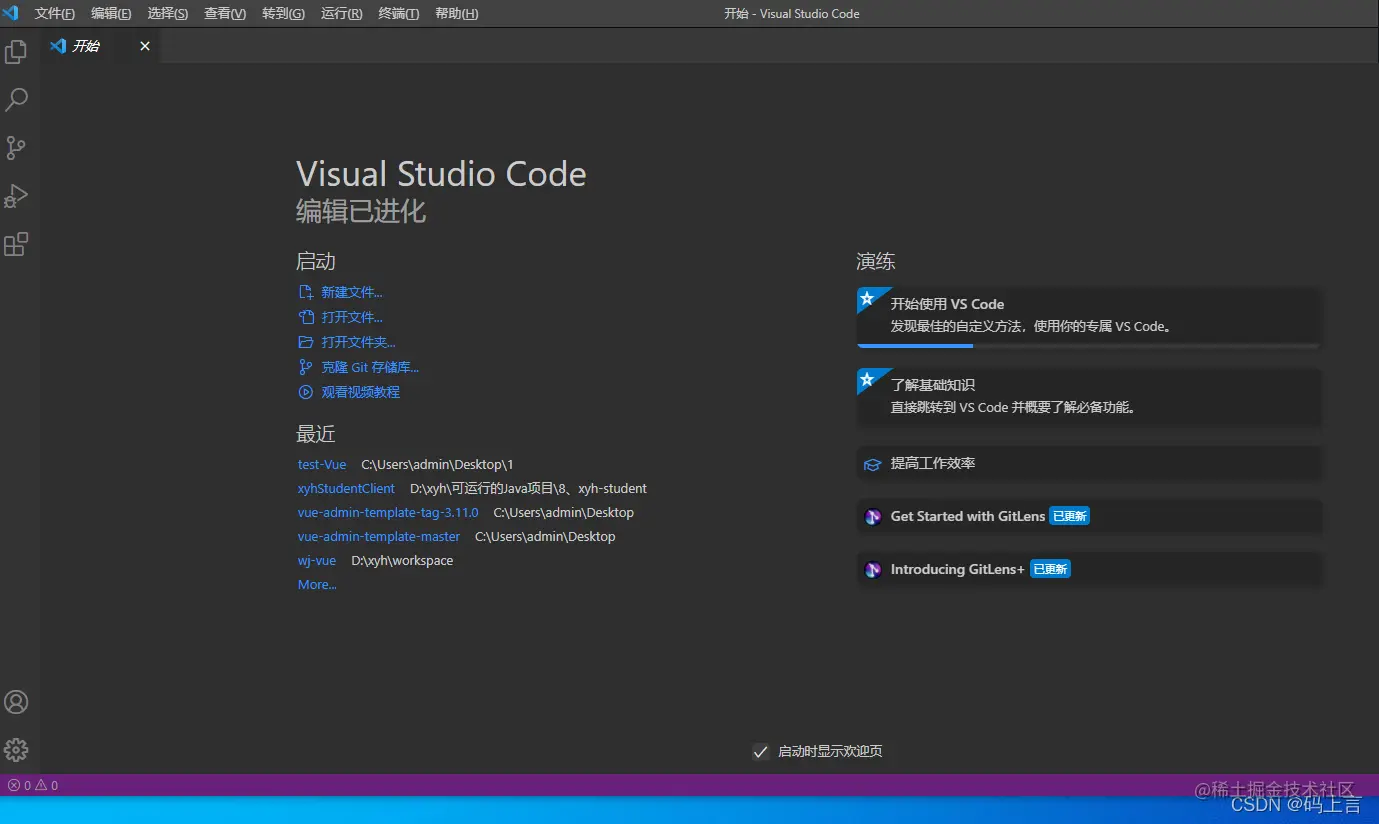Click path C:\Users\admin\Desktop\1
This screenshot has height=824, width=1379.
click(x=437, y=464)
